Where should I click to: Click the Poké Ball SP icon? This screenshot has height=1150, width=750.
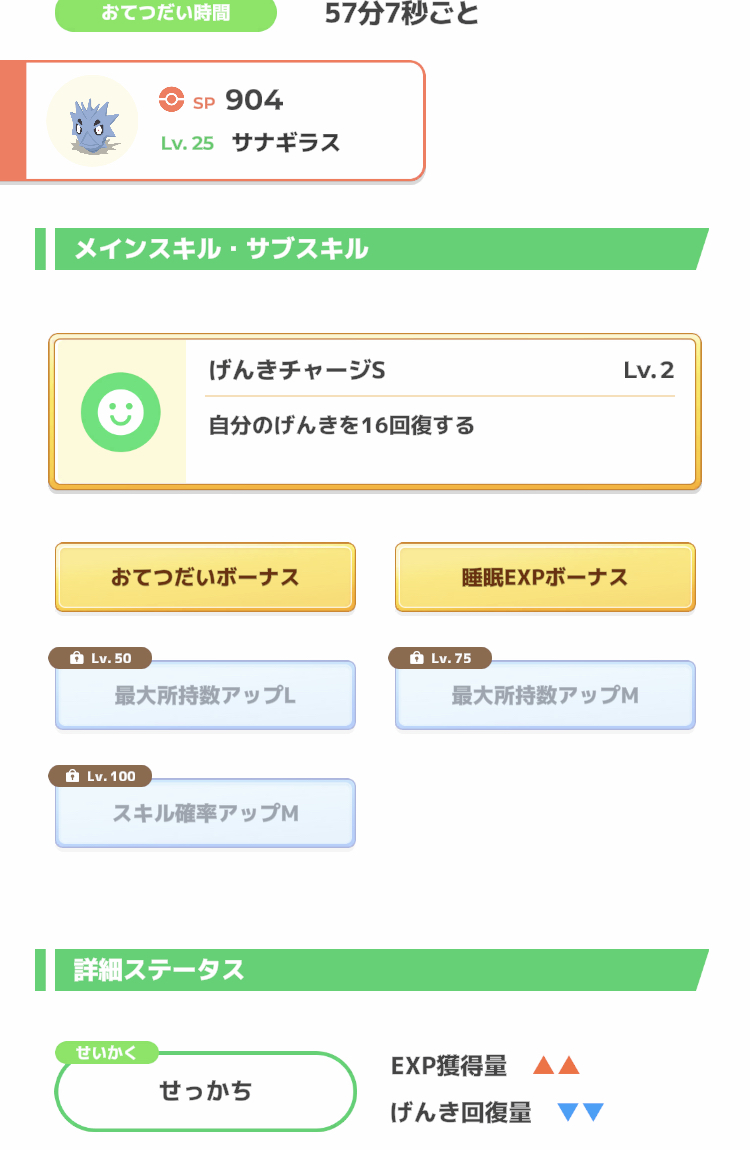[x=172, y=100]
